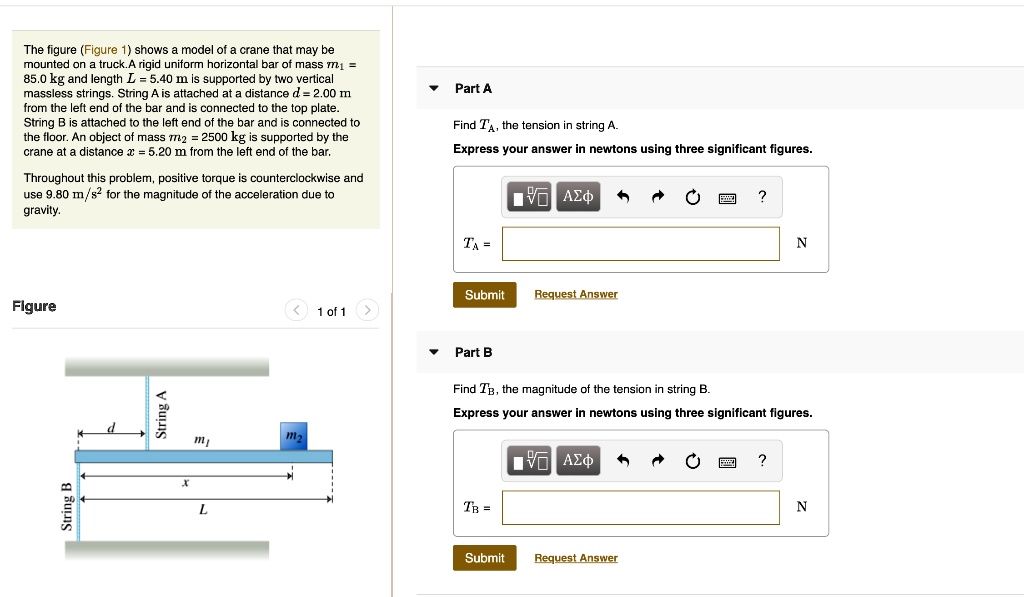Click the previous figure arrow beside 1 of 1
This screenshot has width=1024, height=597.
pyautogui.click(x=296, y=311)
